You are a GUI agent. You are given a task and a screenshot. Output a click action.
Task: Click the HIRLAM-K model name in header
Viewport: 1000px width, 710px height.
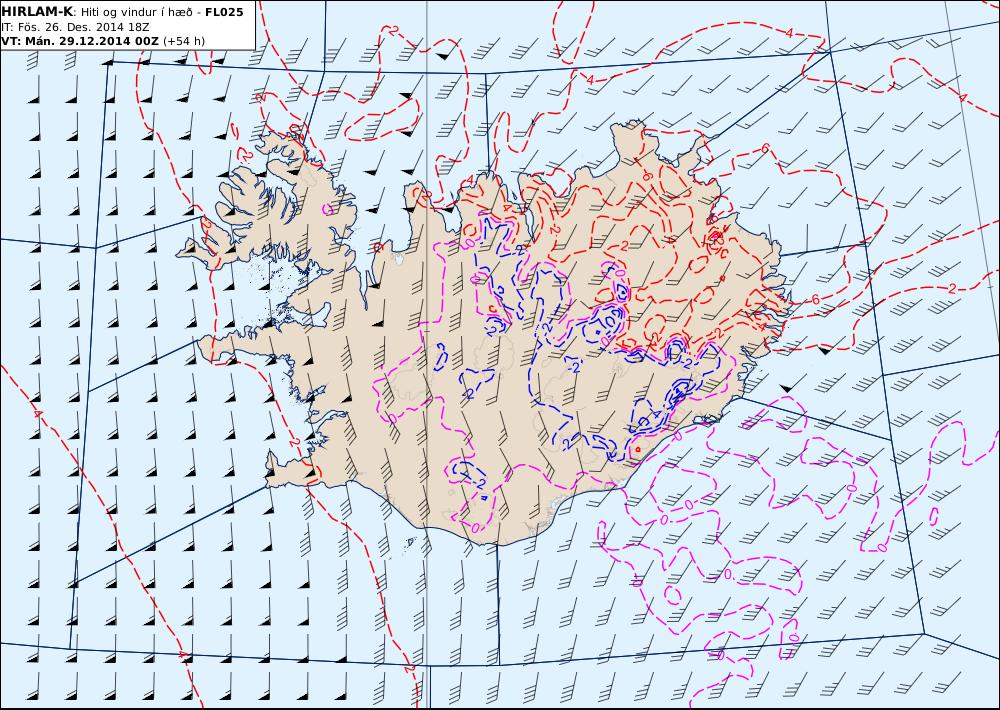pyautogui.click(x=38, y=12)
